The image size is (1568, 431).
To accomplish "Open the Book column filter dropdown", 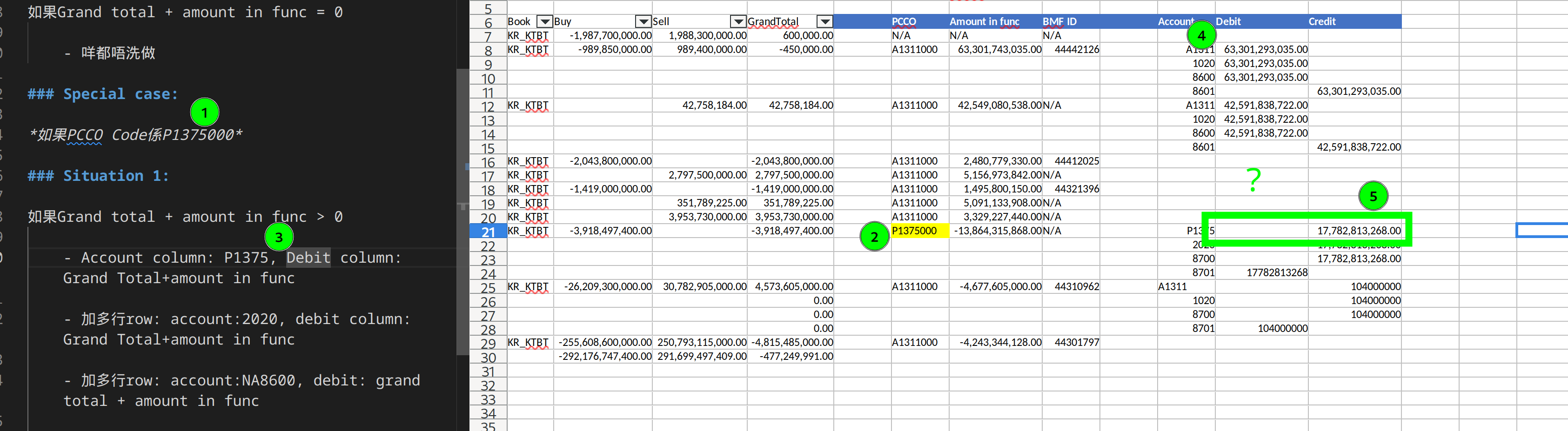I will [x=545, y=22].
